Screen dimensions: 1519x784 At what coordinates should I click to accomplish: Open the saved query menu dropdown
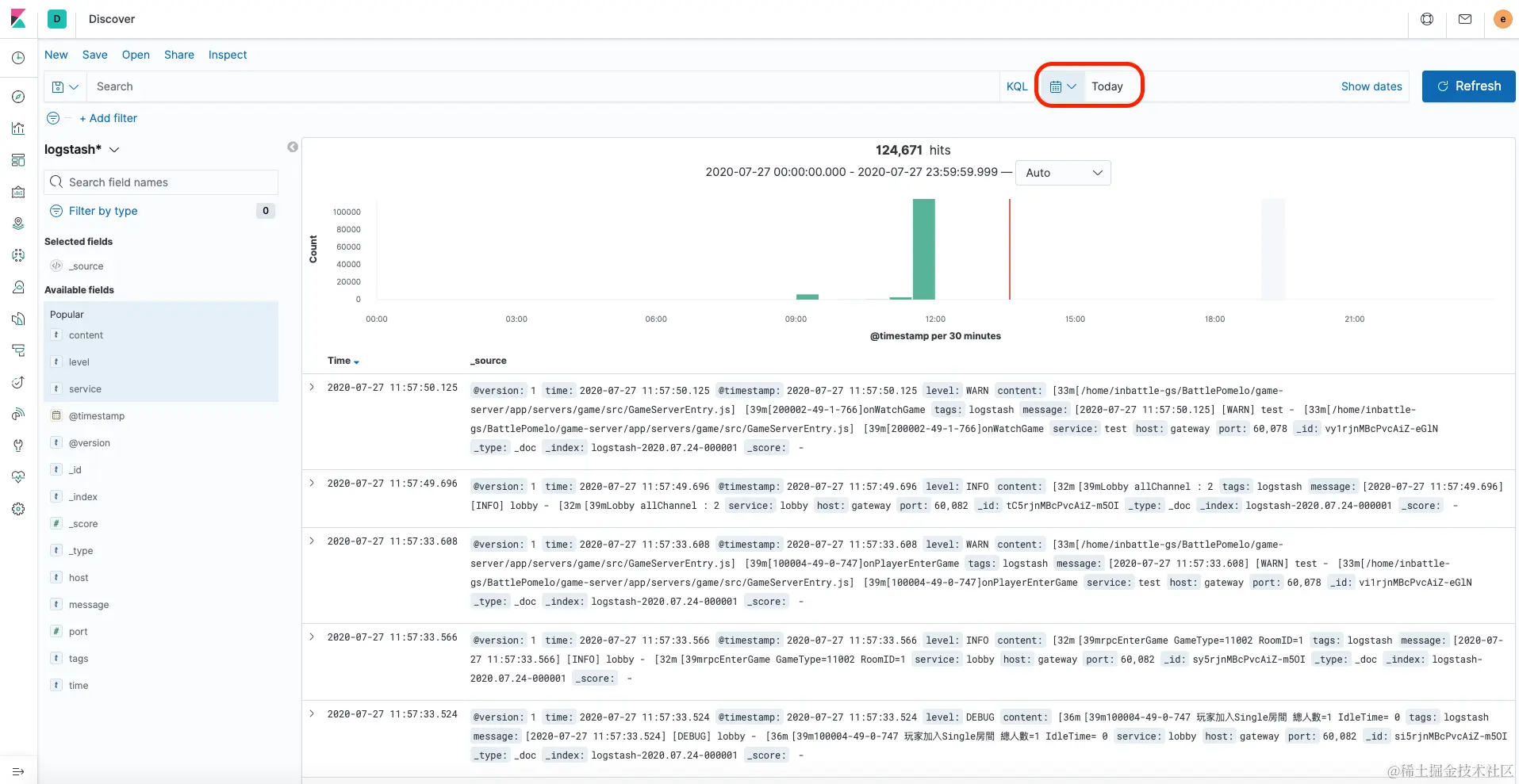65,86
